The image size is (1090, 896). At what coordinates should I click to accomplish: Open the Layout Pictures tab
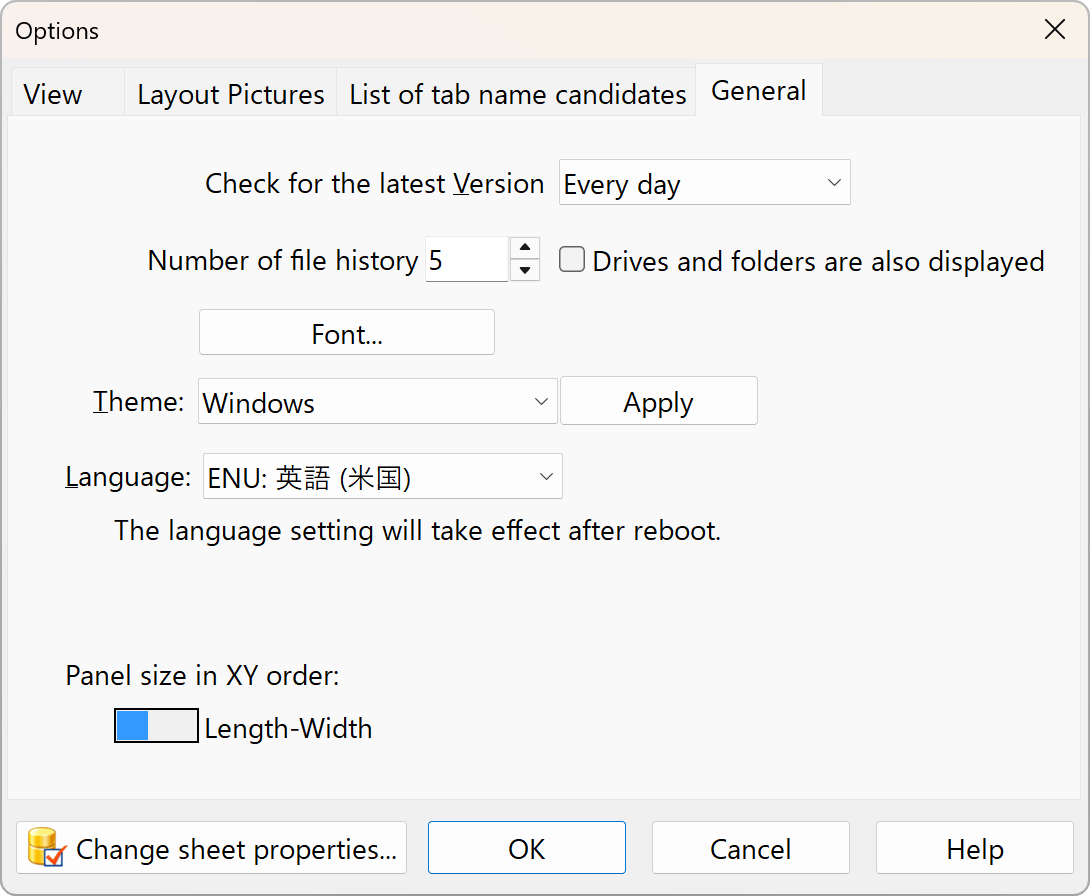[x=230, y=94]
